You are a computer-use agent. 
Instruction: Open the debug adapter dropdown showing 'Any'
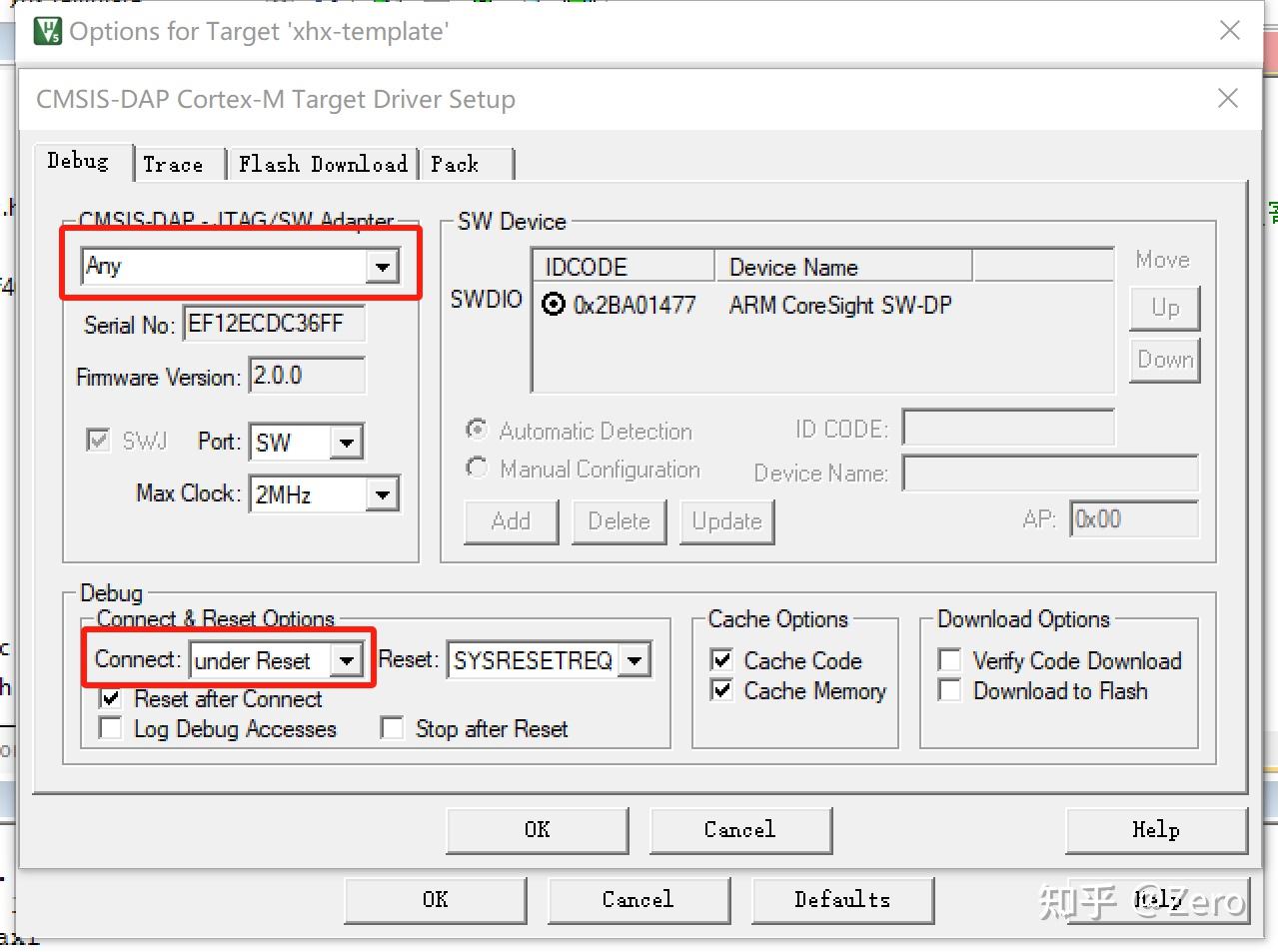point(383,266)
